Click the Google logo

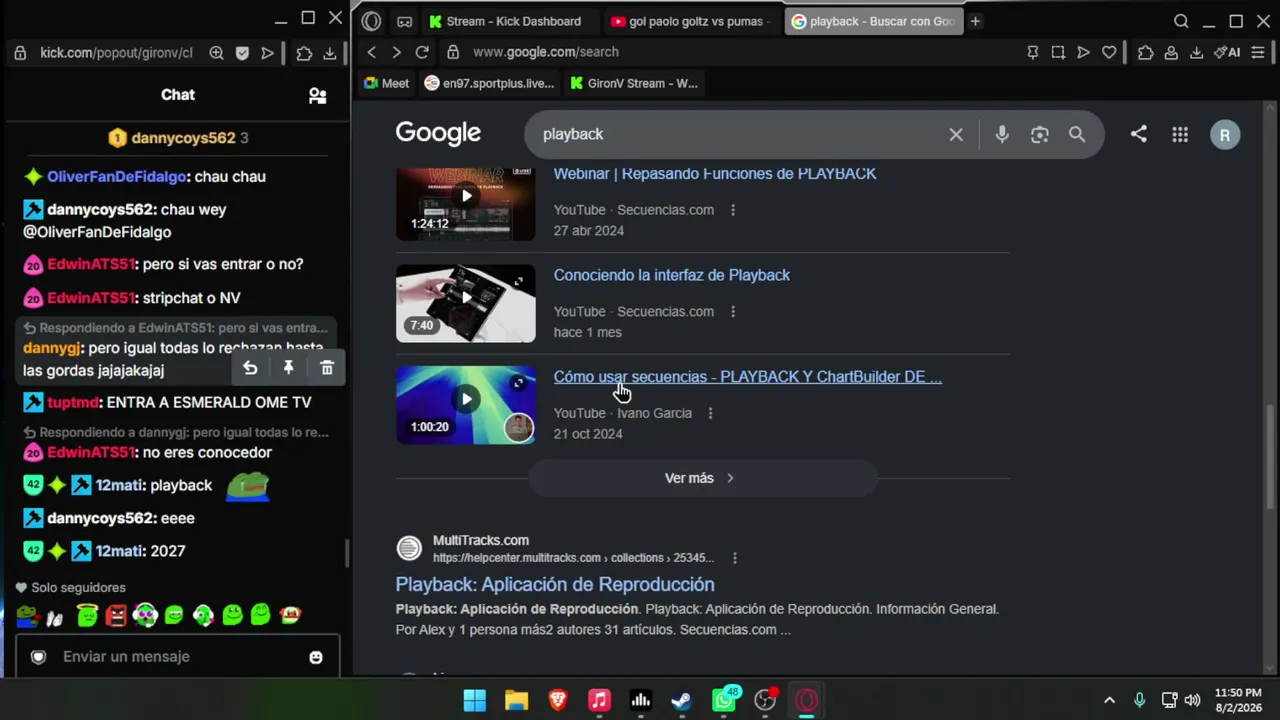pos(438,133)
